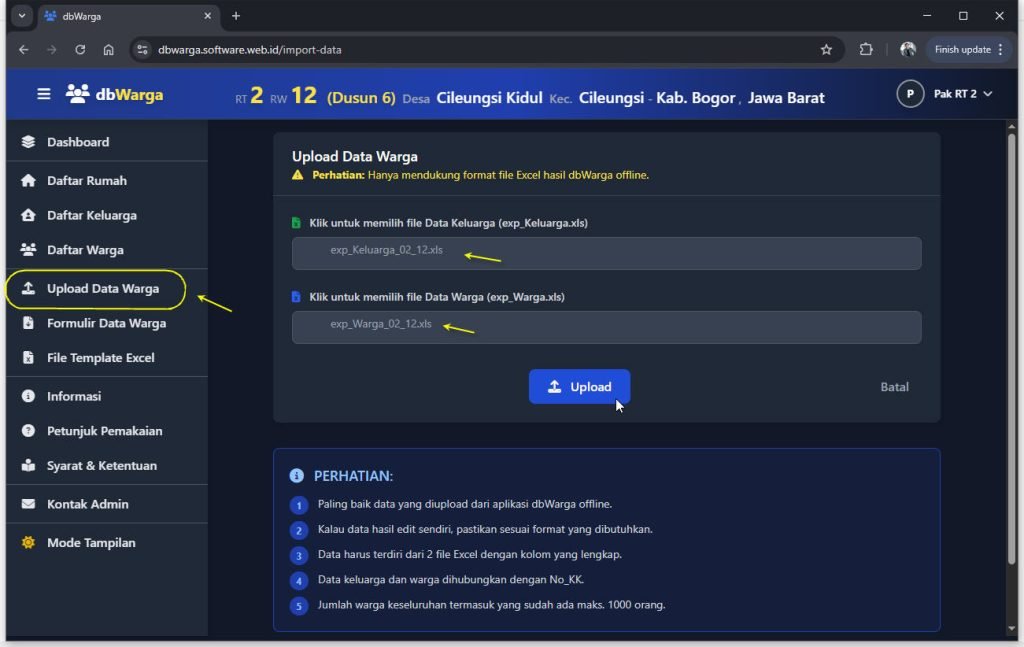Open the browser extensions puzzle icon

tap(866, 49)
